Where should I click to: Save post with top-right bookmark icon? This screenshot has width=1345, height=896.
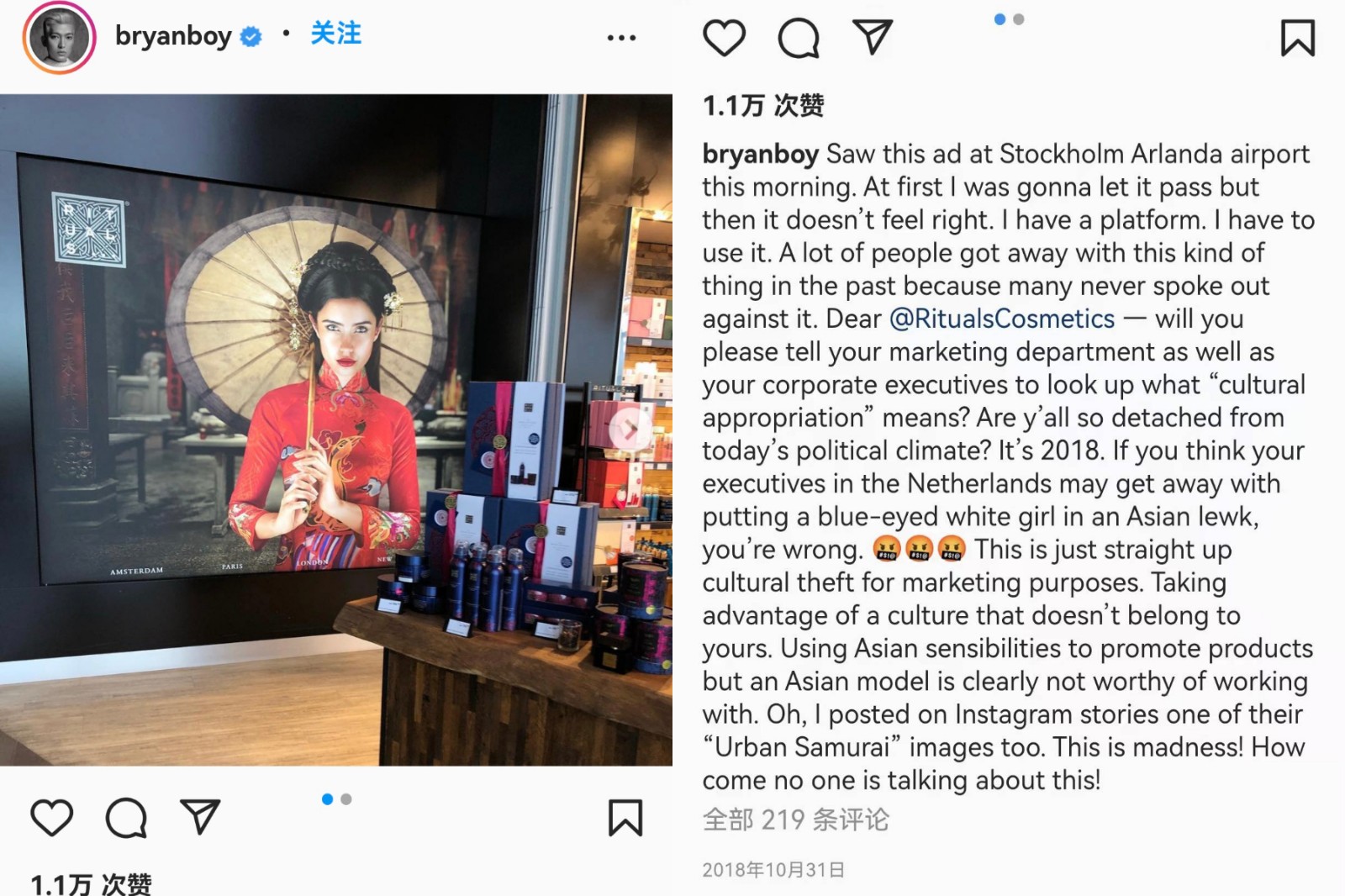click(1298, 38)
